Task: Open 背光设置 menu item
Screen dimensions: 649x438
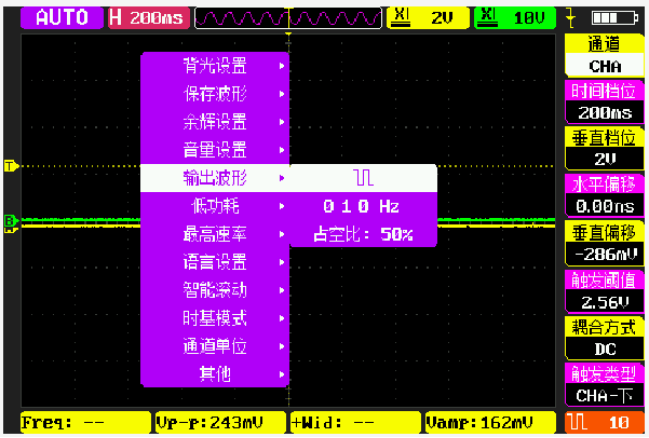Action: [x=214, y=66]
